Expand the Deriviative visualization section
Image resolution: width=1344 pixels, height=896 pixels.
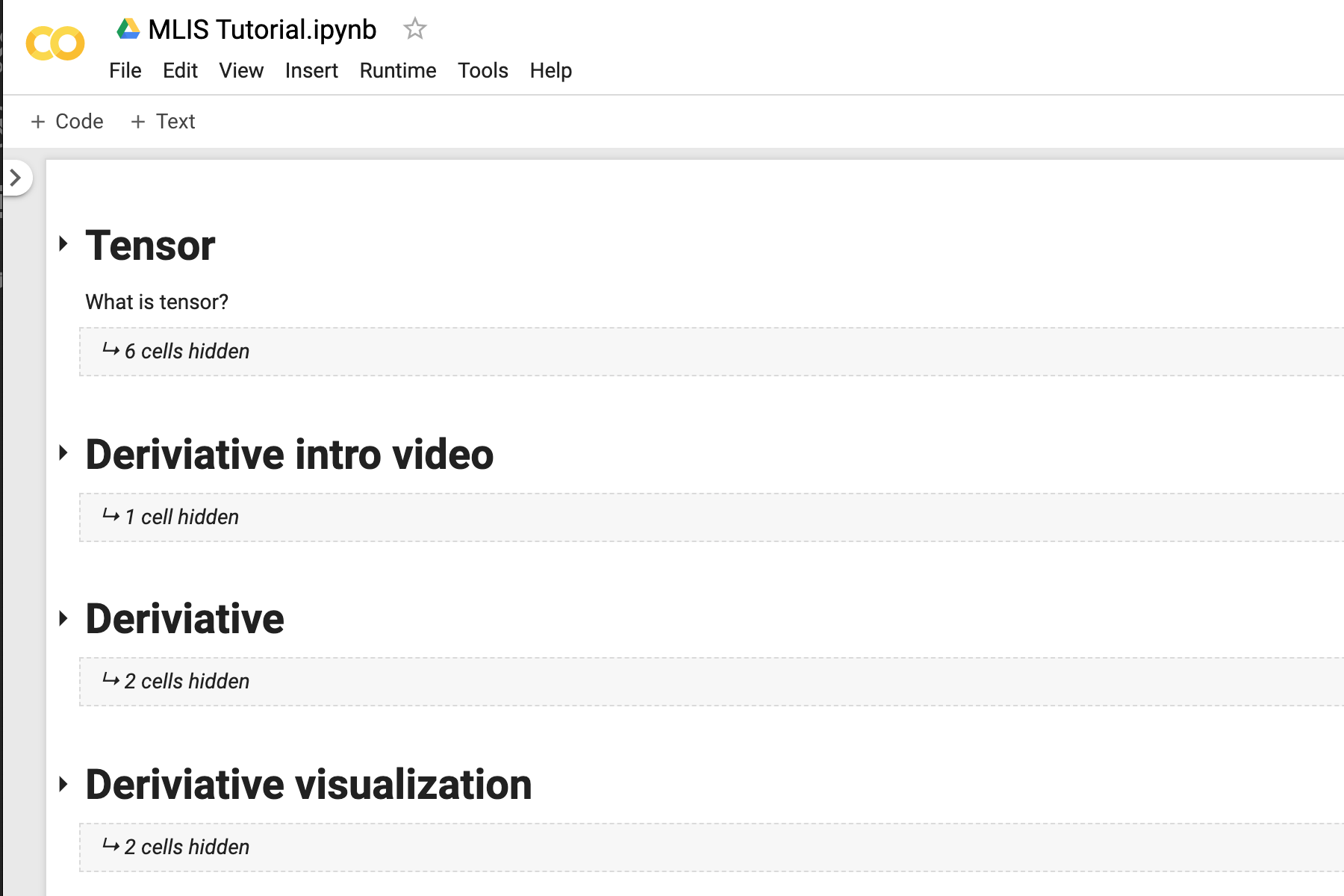coord(63,784)
